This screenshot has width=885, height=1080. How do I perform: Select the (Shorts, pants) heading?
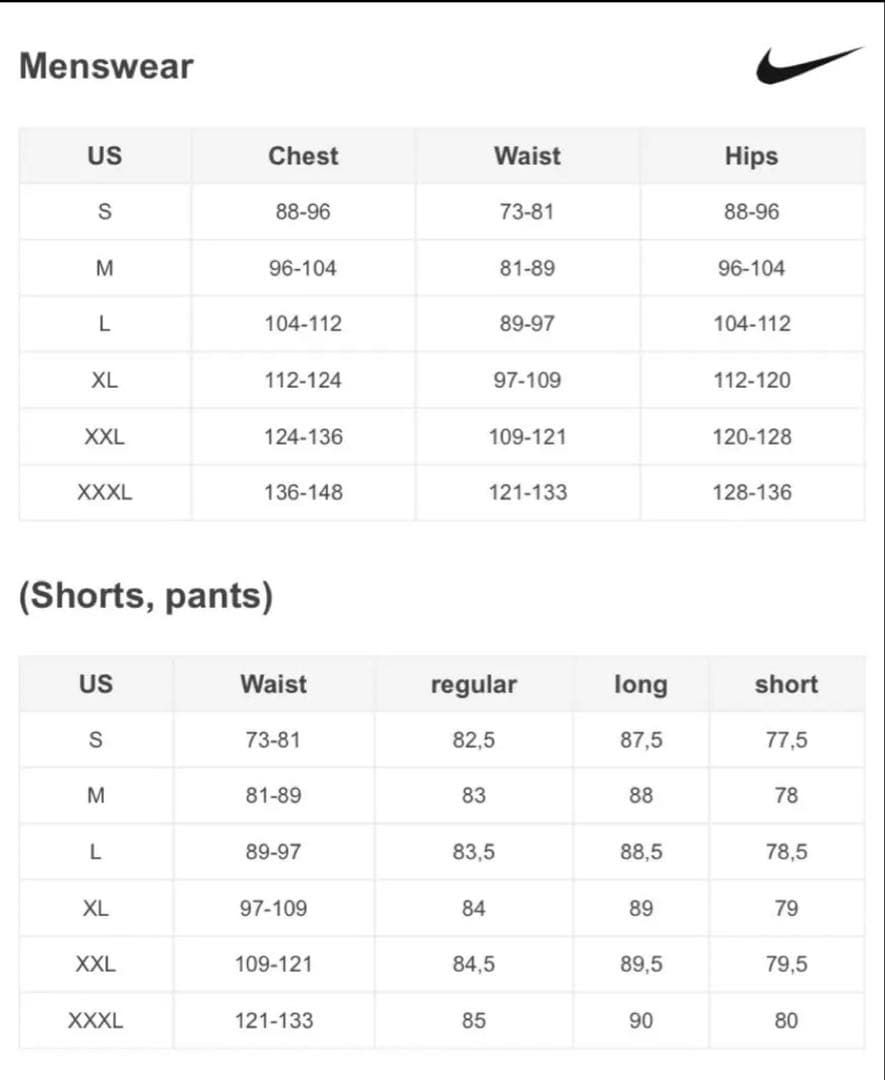(x=146, y=595)
